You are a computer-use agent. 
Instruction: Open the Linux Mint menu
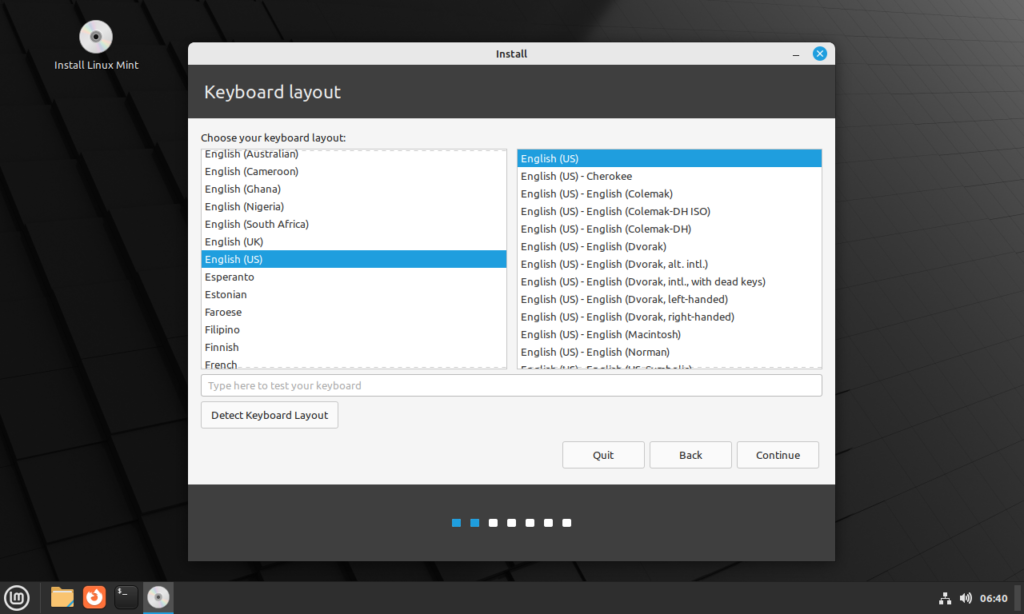pyautogui.click(x=18, y=597)
